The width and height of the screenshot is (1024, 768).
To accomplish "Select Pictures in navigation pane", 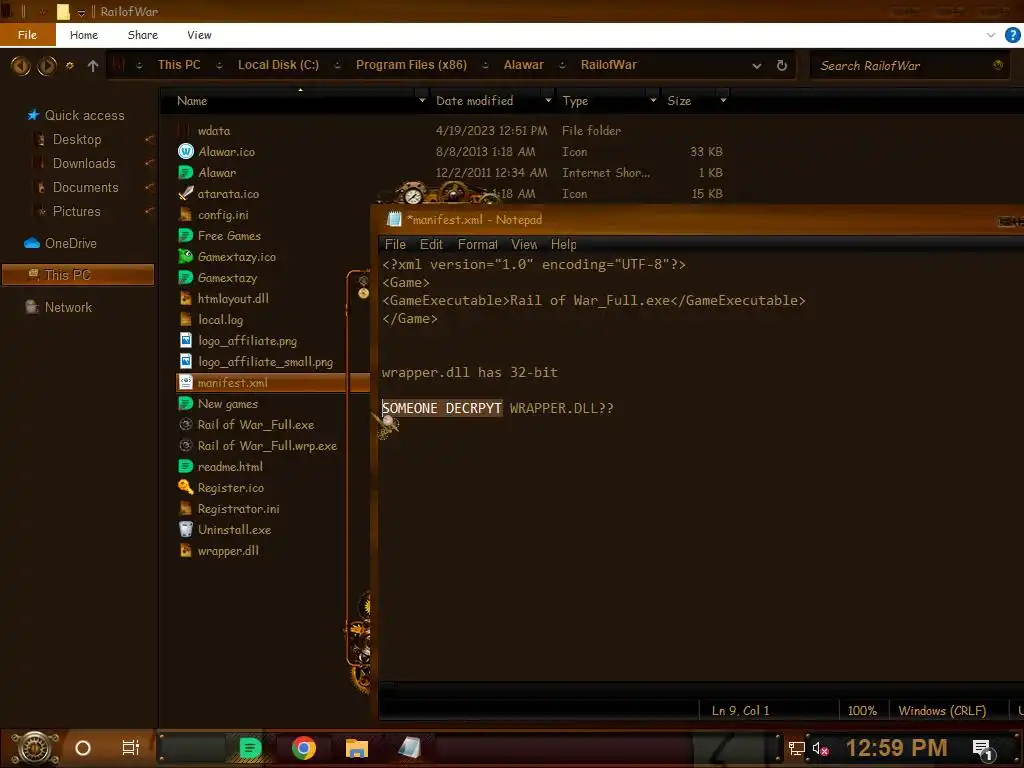I will (x=76, y=211).
